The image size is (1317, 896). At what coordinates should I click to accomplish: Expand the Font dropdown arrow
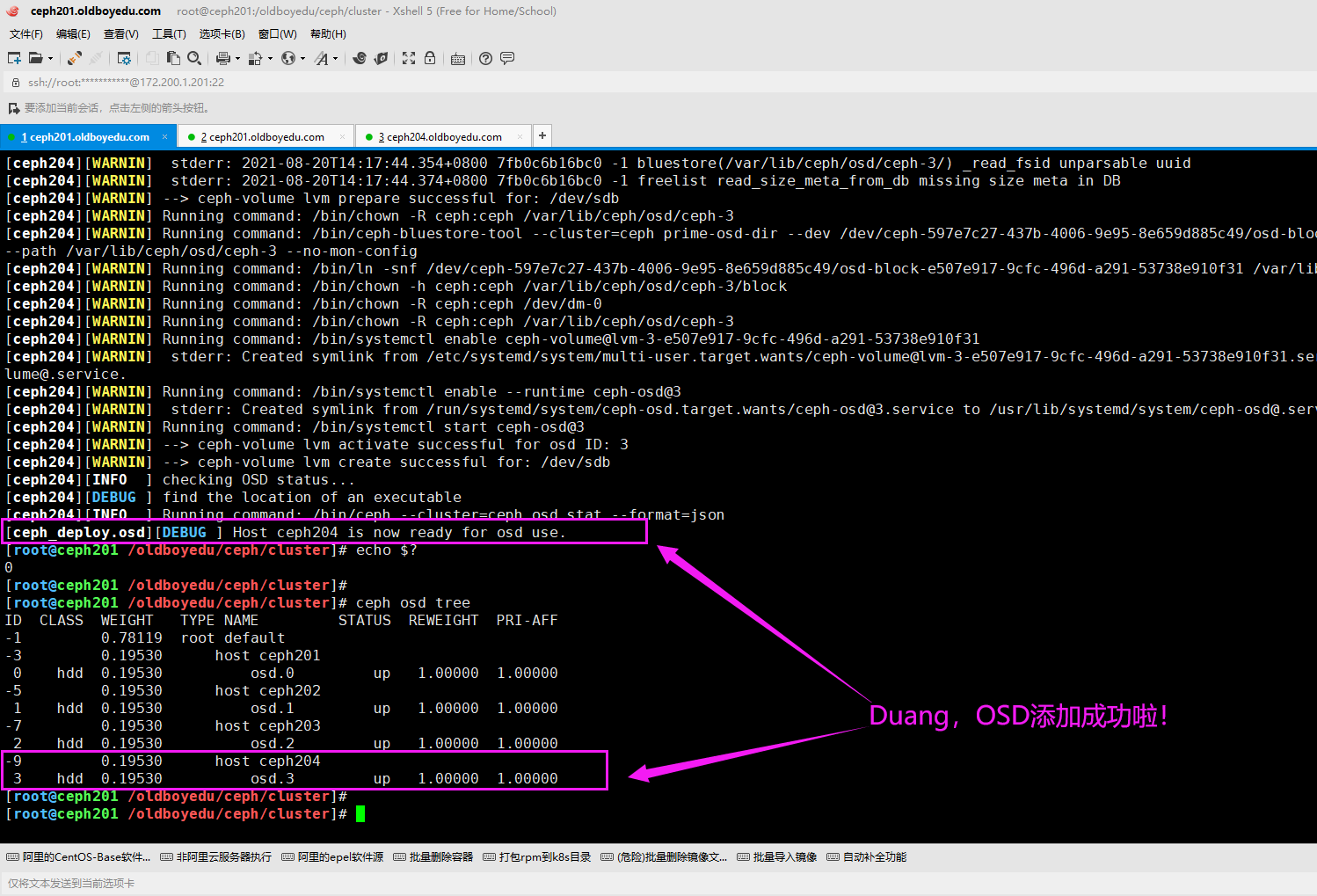[x=335, y=59]
